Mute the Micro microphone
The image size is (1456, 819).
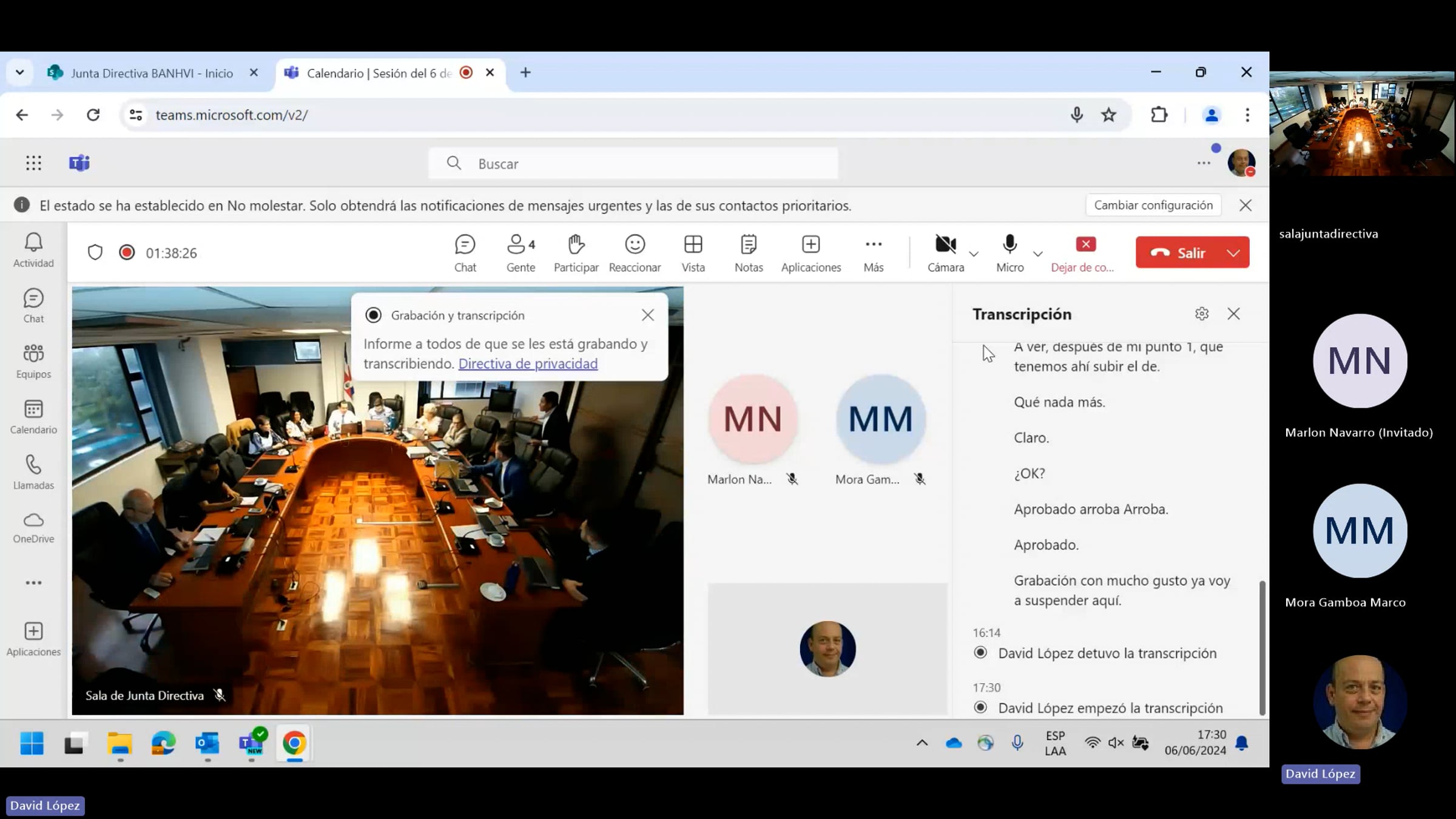click(x=1010, y=253)
